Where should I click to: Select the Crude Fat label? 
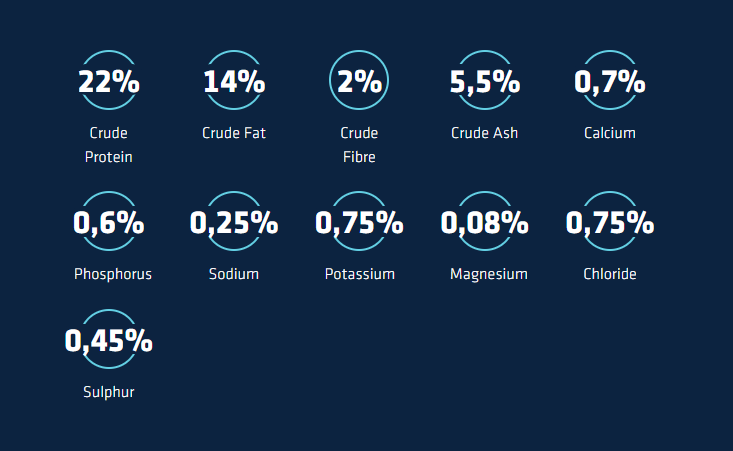pos(234,133)
